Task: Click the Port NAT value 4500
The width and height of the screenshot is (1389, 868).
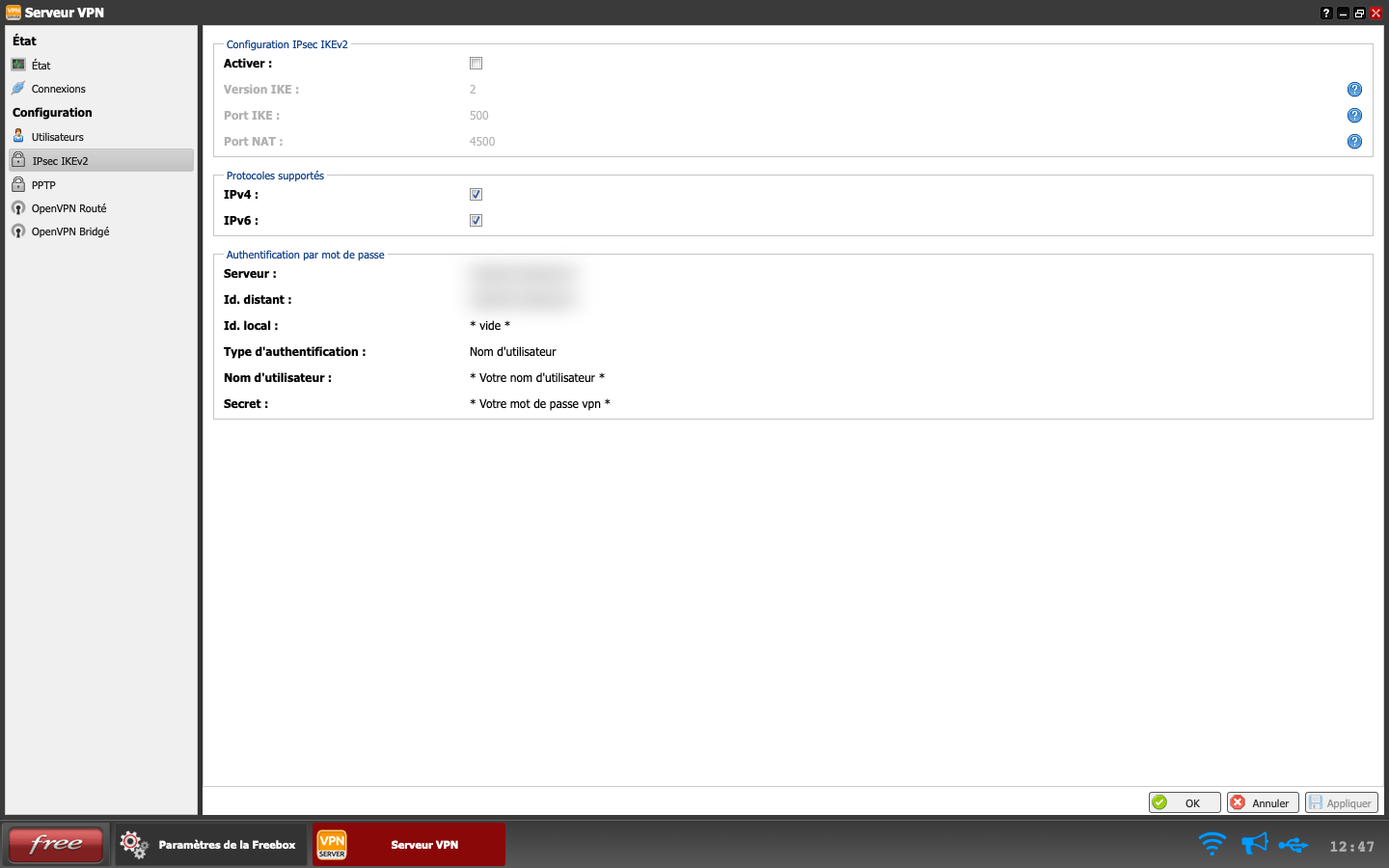Action: pyautogui.click(x=482, y=142)
